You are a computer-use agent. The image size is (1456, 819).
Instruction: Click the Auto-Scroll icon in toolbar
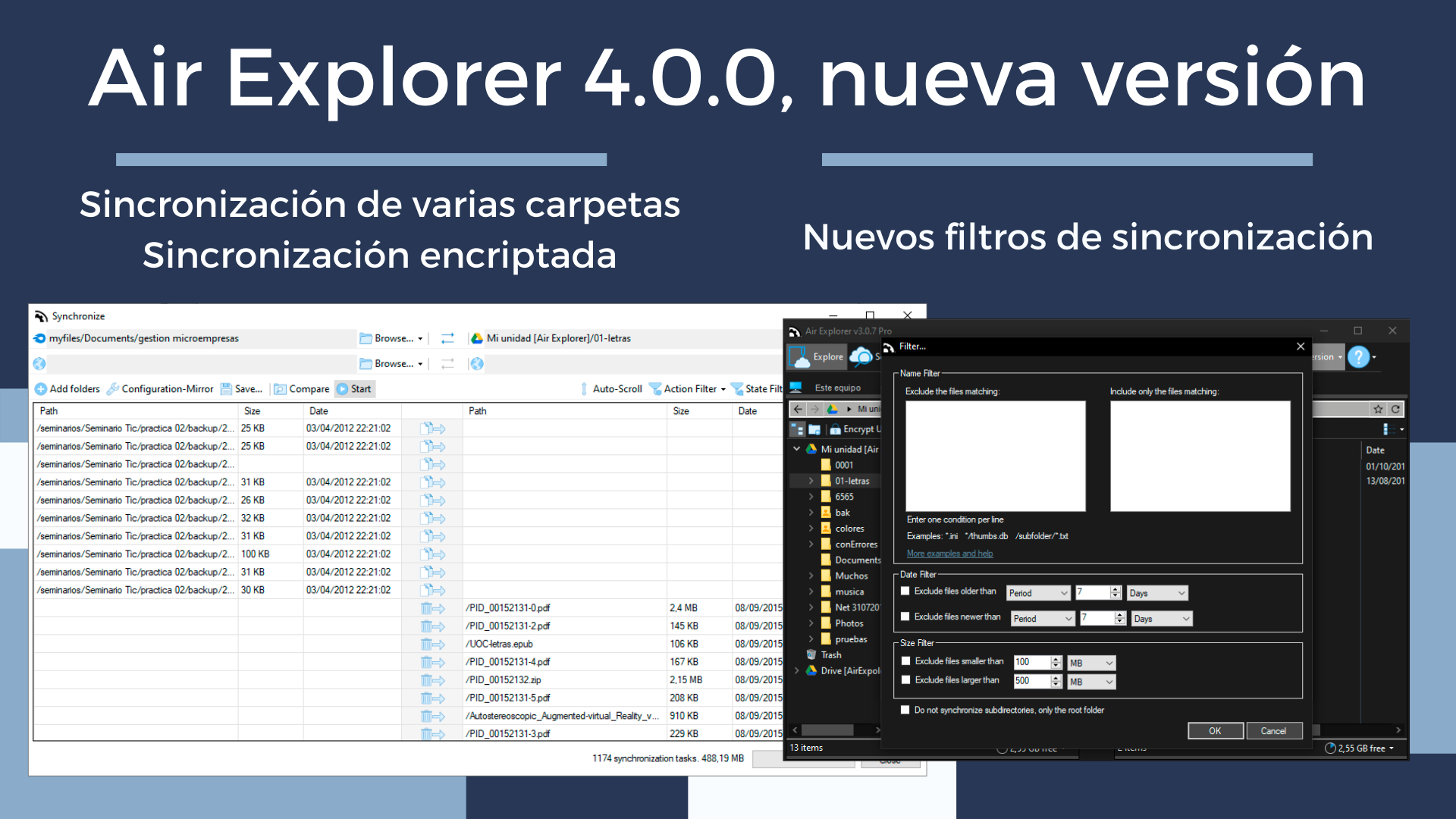(x=578, y=389)
